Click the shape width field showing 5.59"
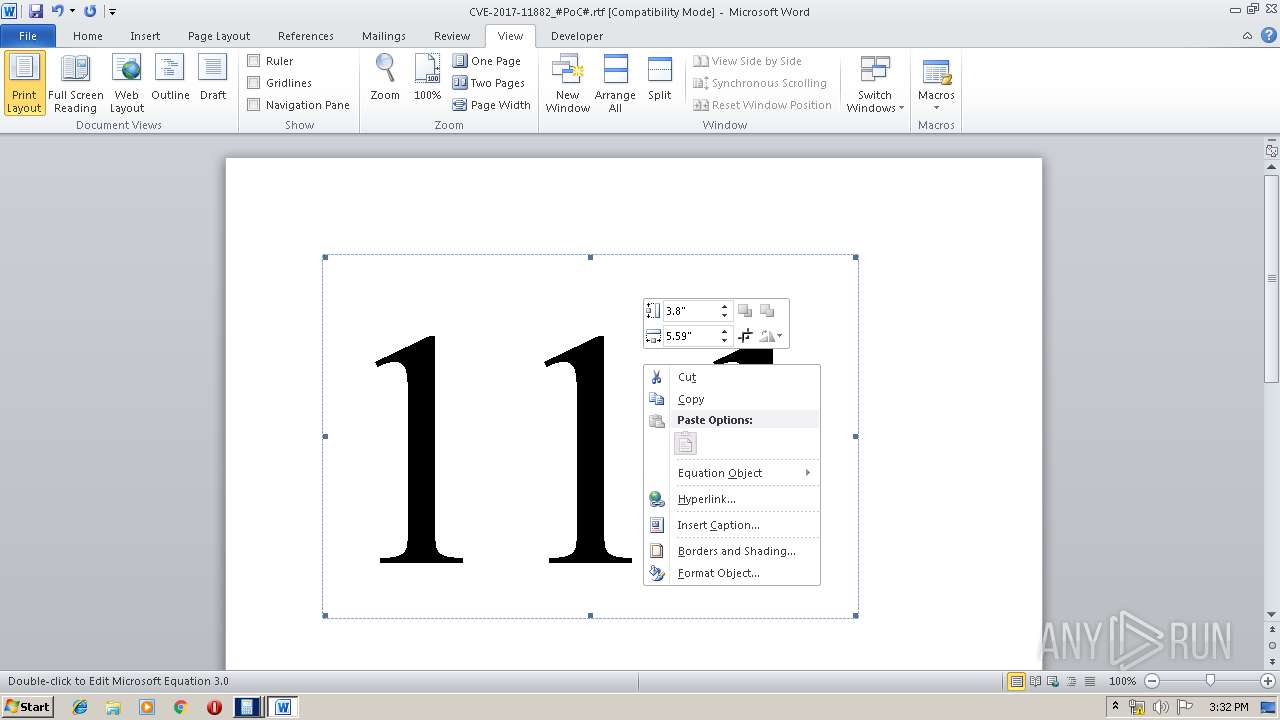Image resolution: width=1280 pixels, height=720 pixels. coord(690,336)
